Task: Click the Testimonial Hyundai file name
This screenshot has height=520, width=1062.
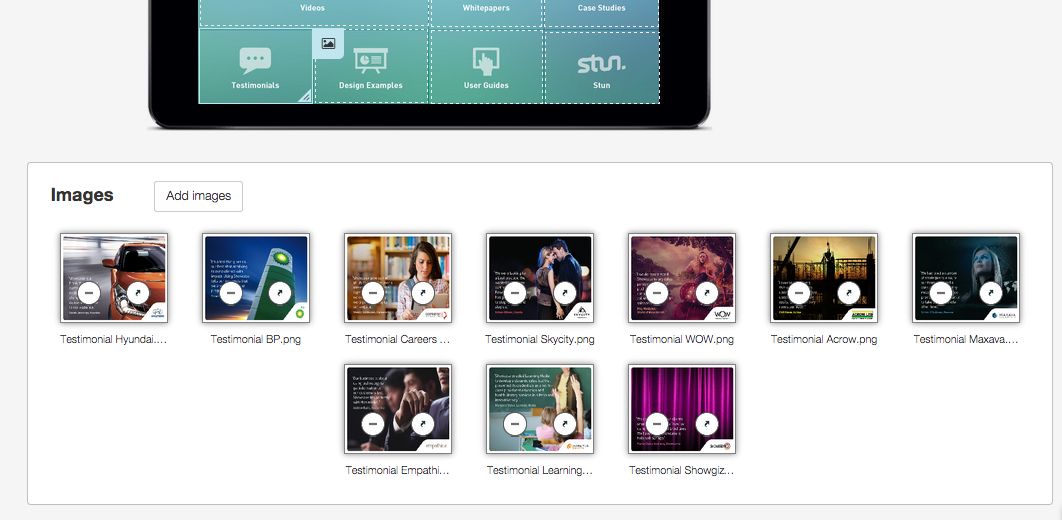Action: [x=113, y=339]
